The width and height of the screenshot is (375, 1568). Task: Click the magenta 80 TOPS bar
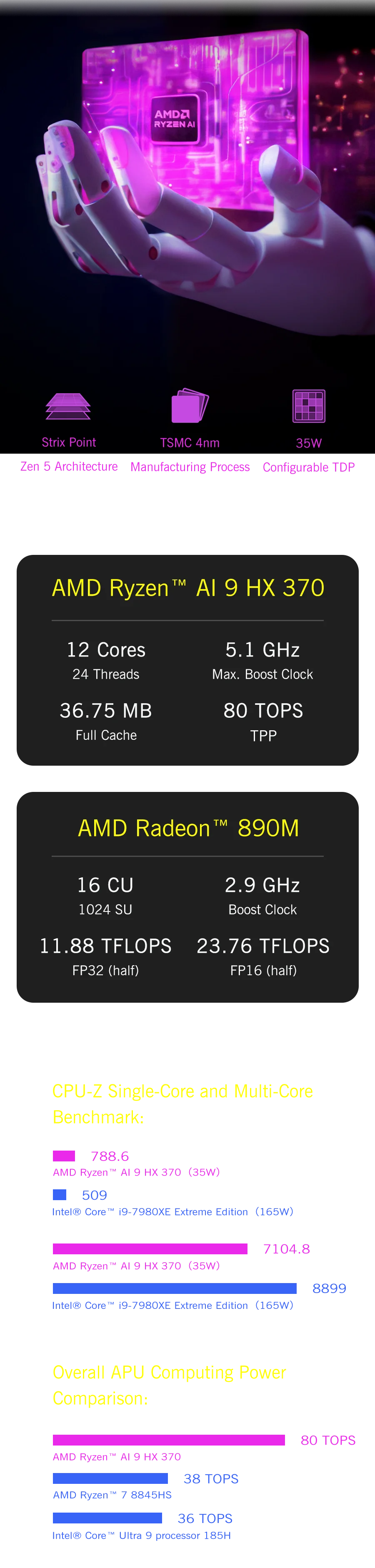pos(168,1440)
